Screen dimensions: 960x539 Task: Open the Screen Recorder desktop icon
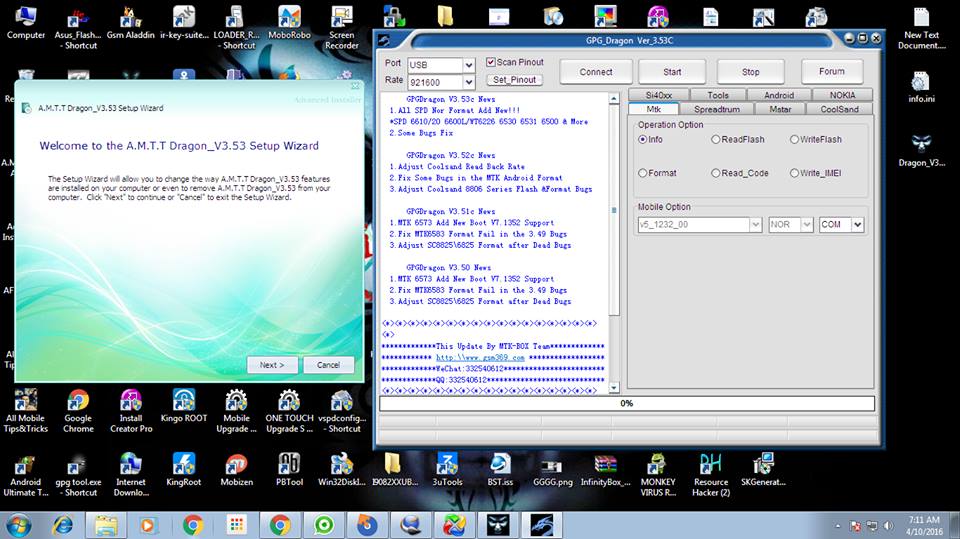(342, 28)
